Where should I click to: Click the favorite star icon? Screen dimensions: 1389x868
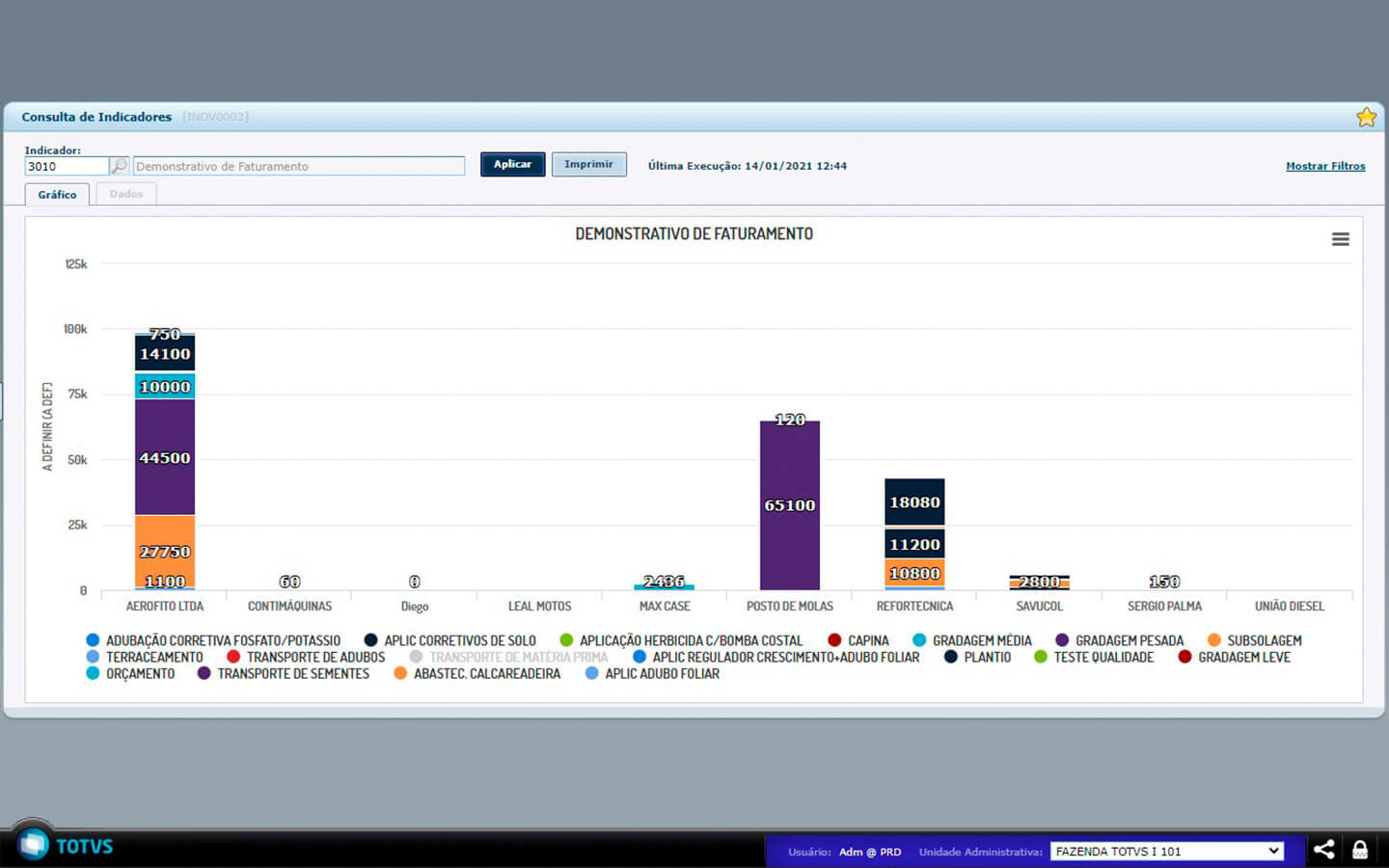click(x=1366, y=118)
